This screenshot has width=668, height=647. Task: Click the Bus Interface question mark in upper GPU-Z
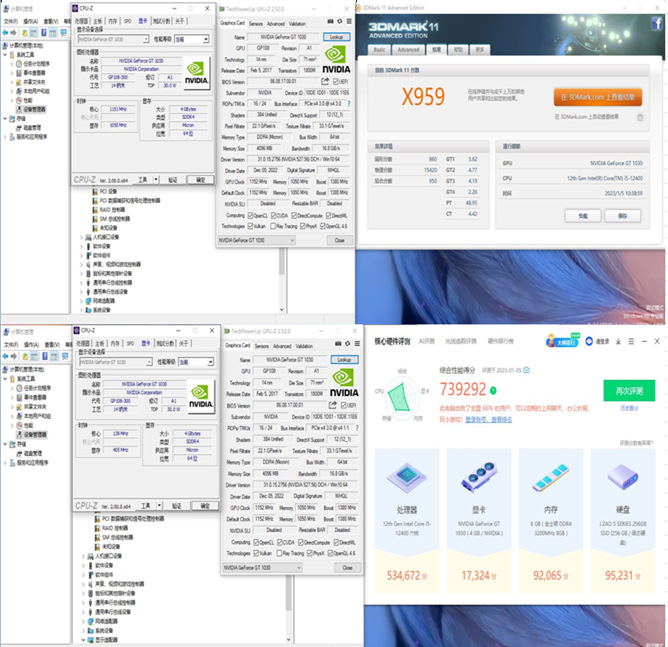pyautogui.click(x=349, y=104)
